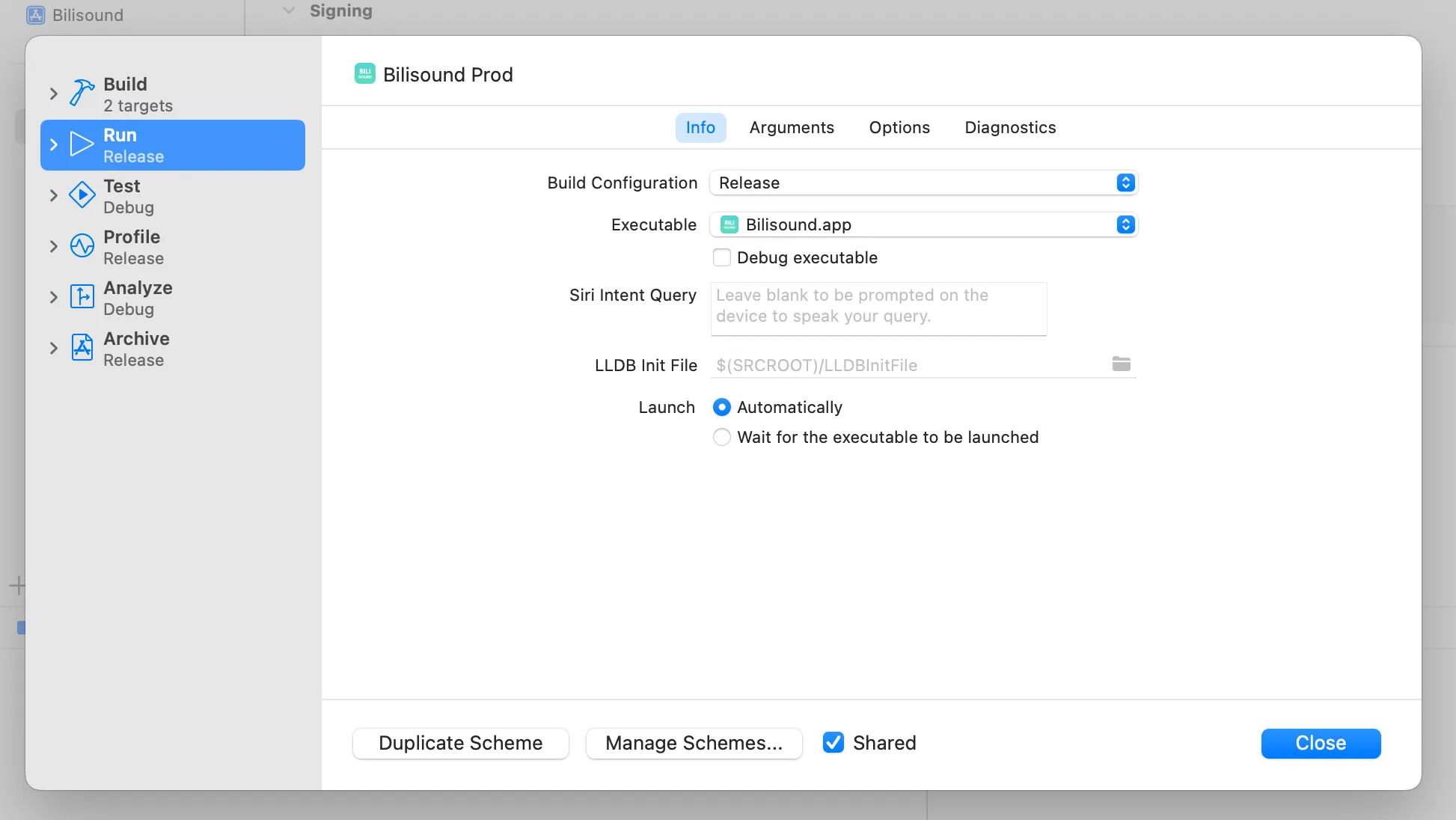Click Bilisound Prod scheme app icon
This screenshot has width=1456, height=820.
[365, 74]
